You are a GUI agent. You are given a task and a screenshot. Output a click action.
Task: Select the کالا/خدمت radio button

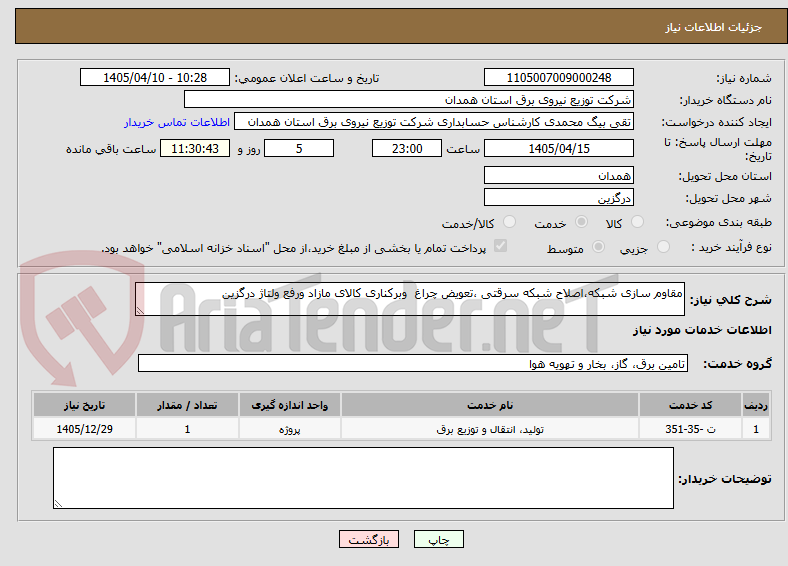coord(510,222)
